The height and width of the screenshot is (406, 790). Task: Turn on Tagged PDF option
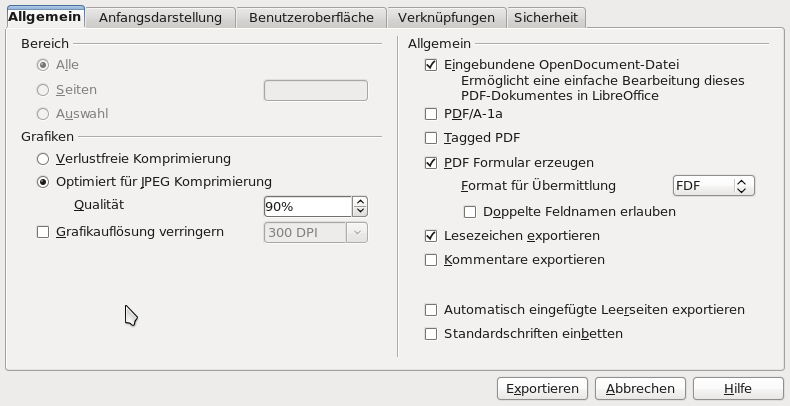coord(431,138)
